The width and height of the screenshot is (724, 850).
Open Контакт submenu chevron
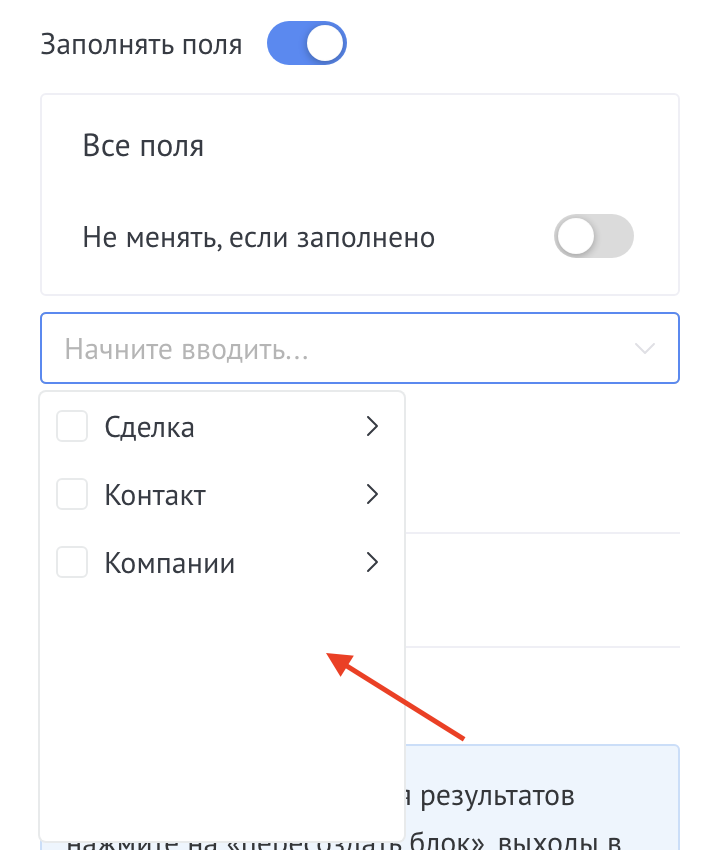pyautogui.click(x=372, y=495)
